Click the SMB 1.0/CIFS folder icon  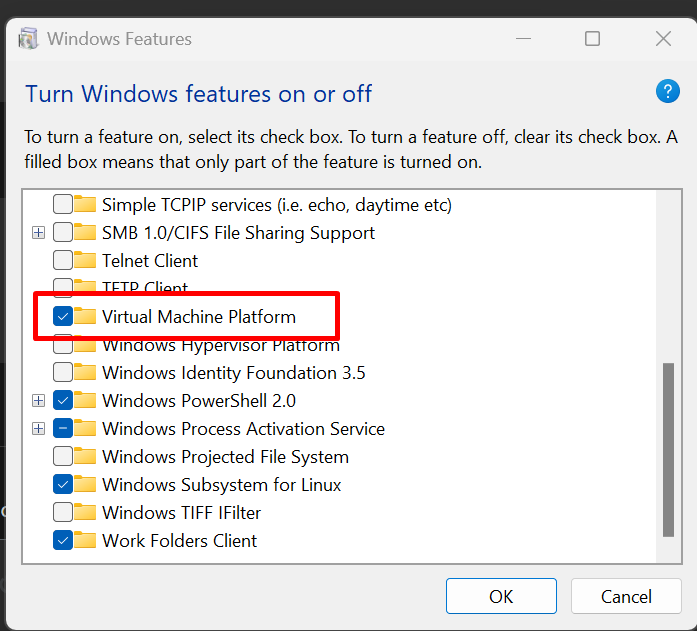tap(85, 232)
